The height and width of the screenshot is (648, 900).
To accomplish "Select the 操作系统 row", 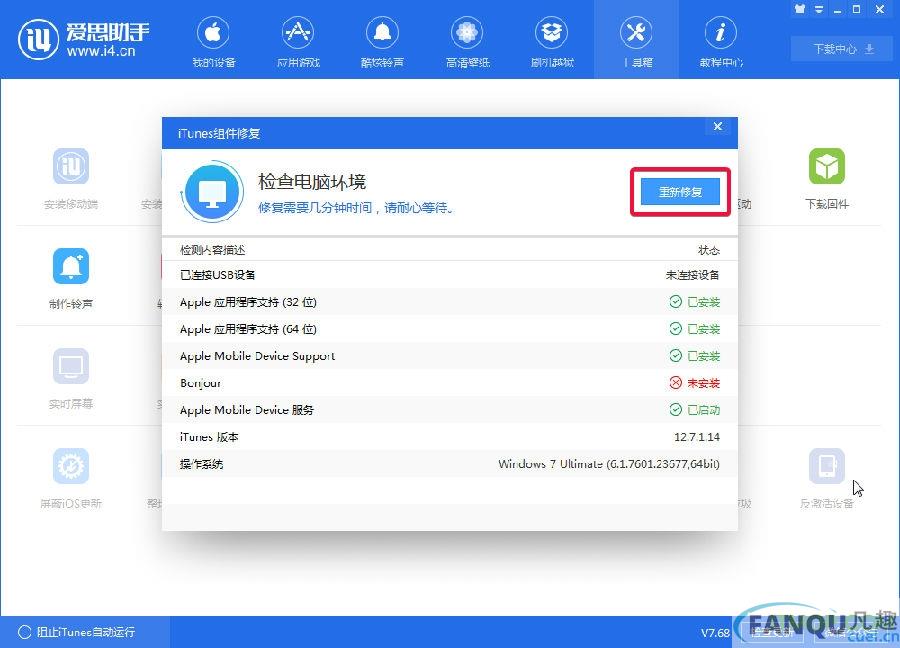I will click(449, 464).
